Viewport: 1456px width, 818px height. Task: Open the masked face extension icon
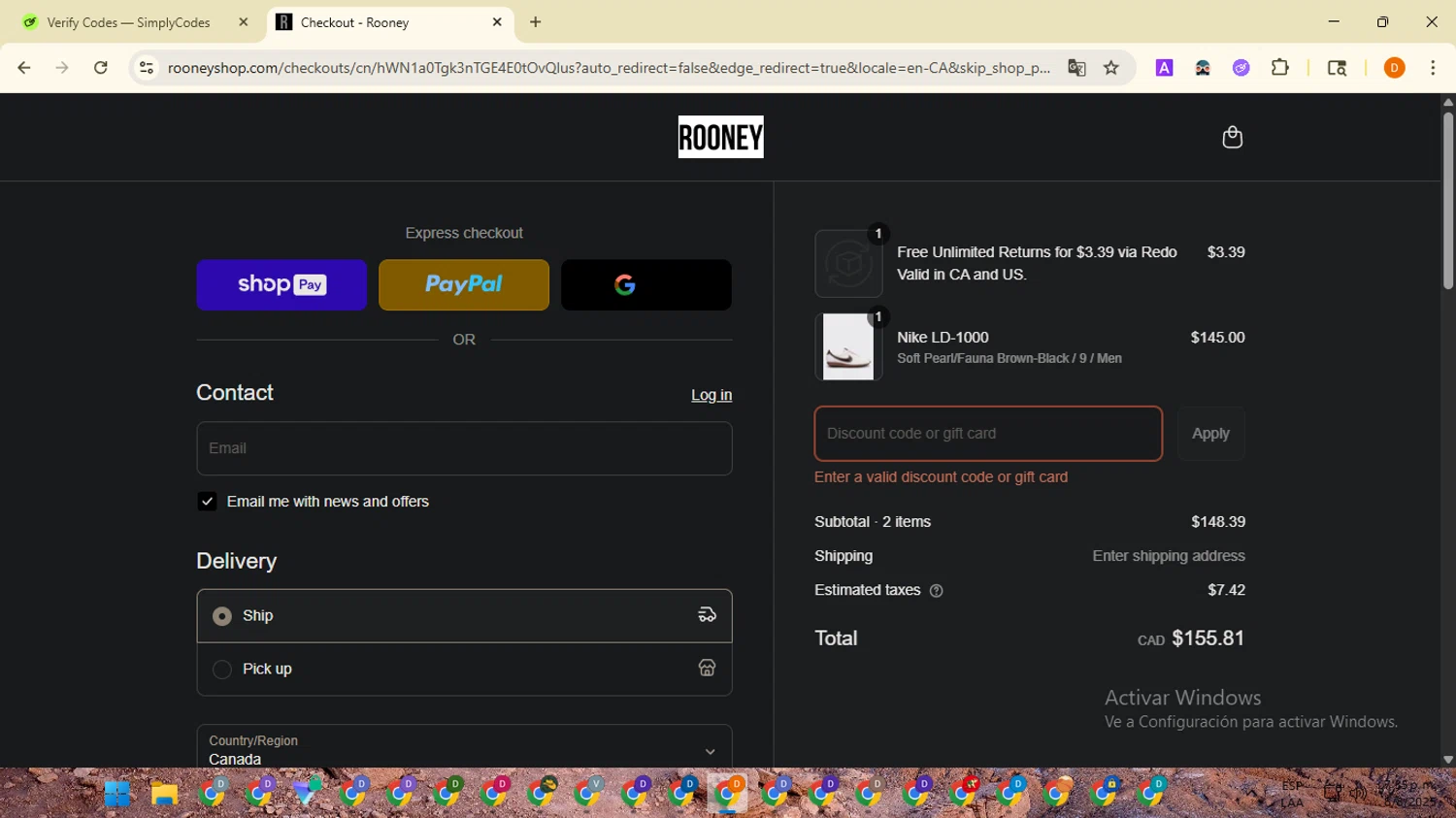coord(1203,68)
